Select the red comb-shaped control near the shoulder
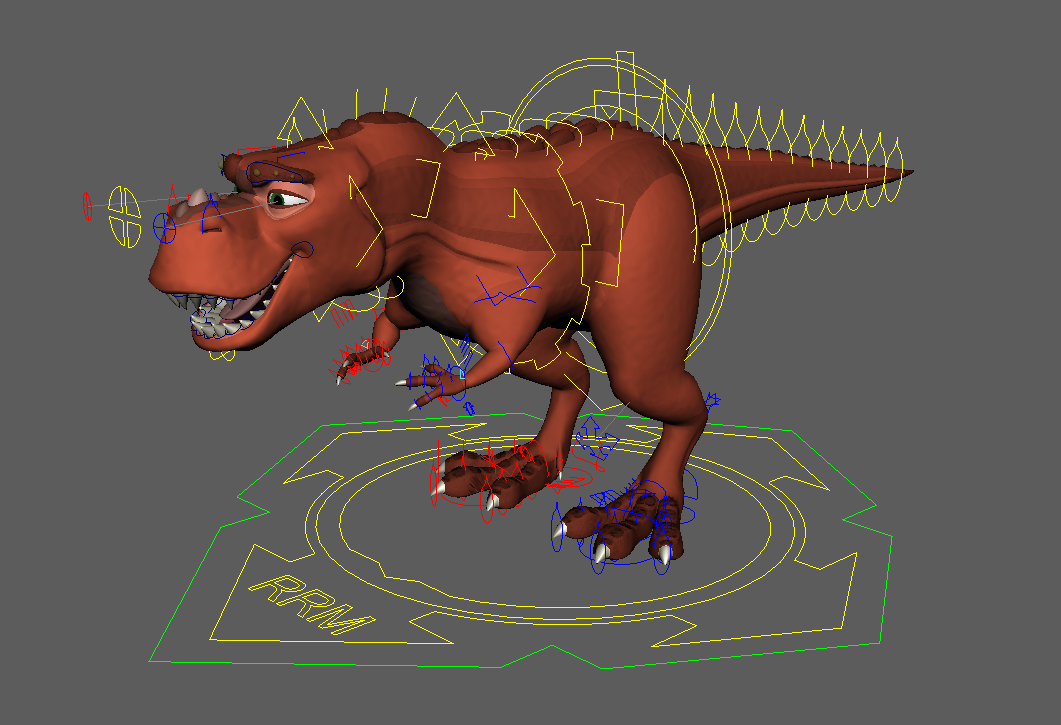This screenshot has width=1061, height=725. tap(343, 313)
